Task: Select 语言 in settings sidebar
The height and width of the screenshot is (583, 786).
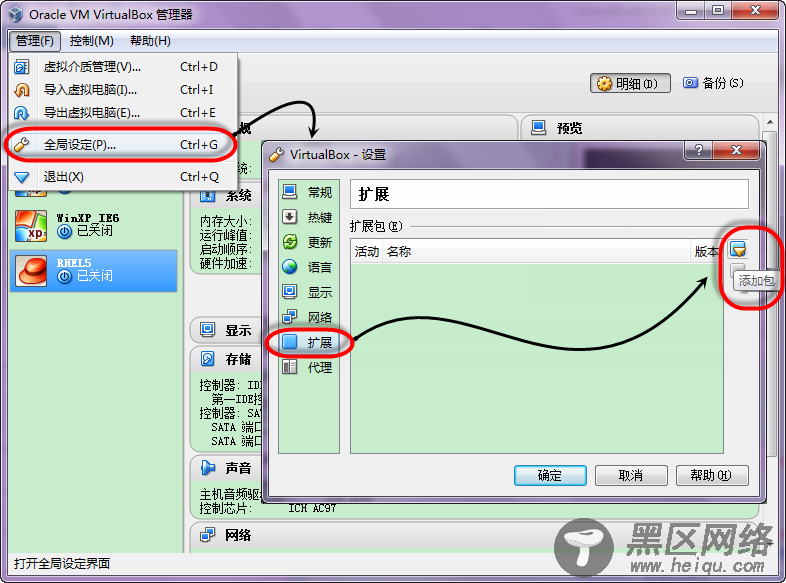Action: click(x=309, y=267)
